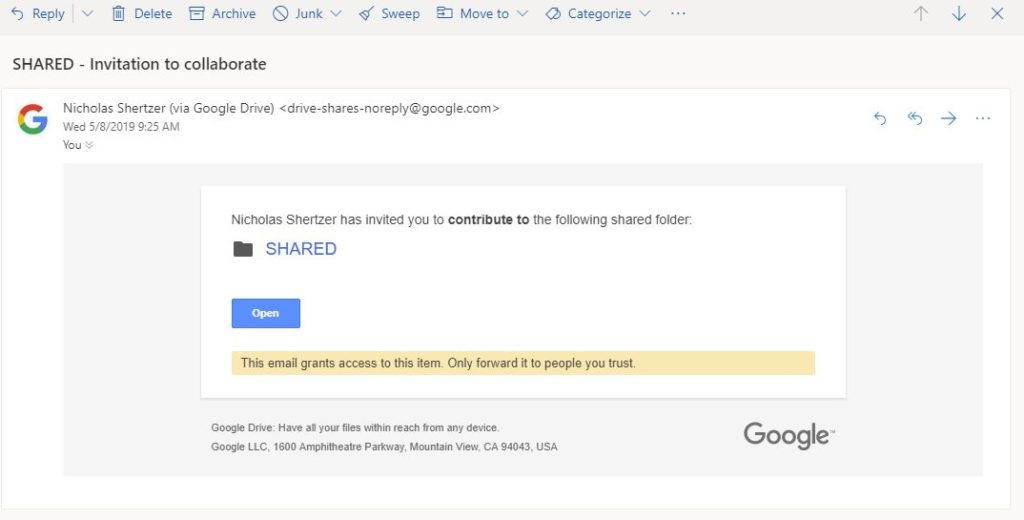This screenshot has height=520, width=1024.
Task: Click the blue Open button
Action: (266, 314)
